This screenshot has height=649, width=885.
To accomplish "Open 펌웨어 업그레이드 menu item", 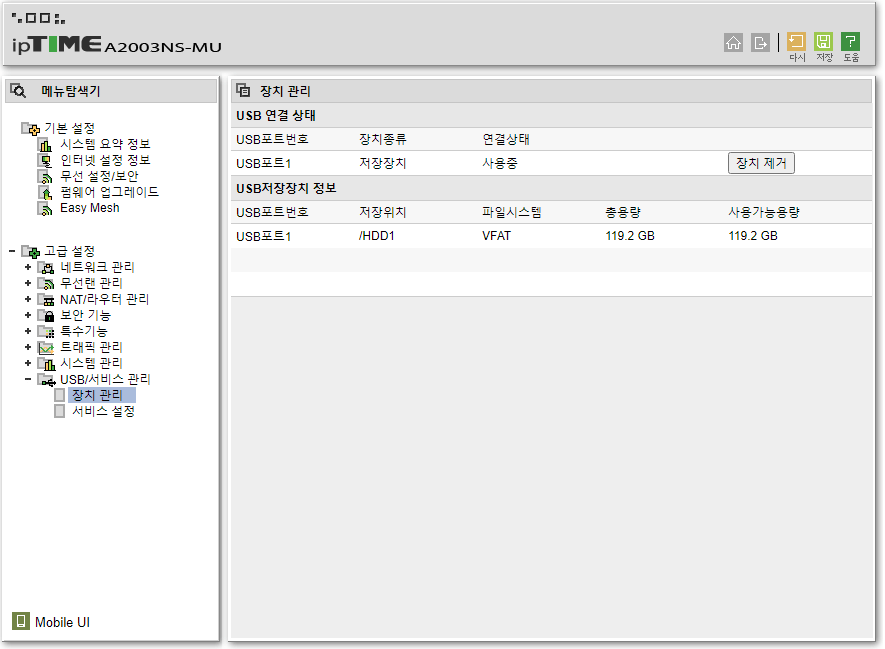I will (x=109, y=192).
